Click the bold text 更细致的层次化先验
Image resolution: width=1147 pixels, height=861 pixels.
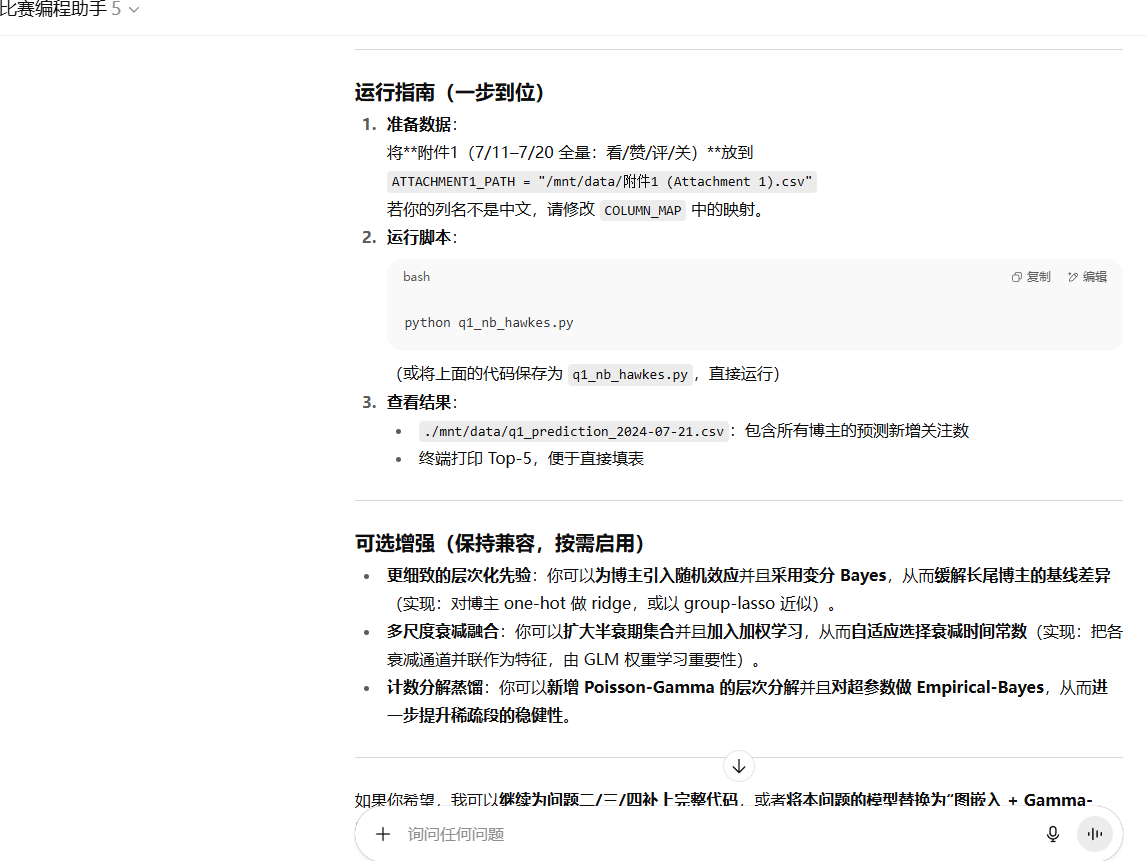coord(459,576)
